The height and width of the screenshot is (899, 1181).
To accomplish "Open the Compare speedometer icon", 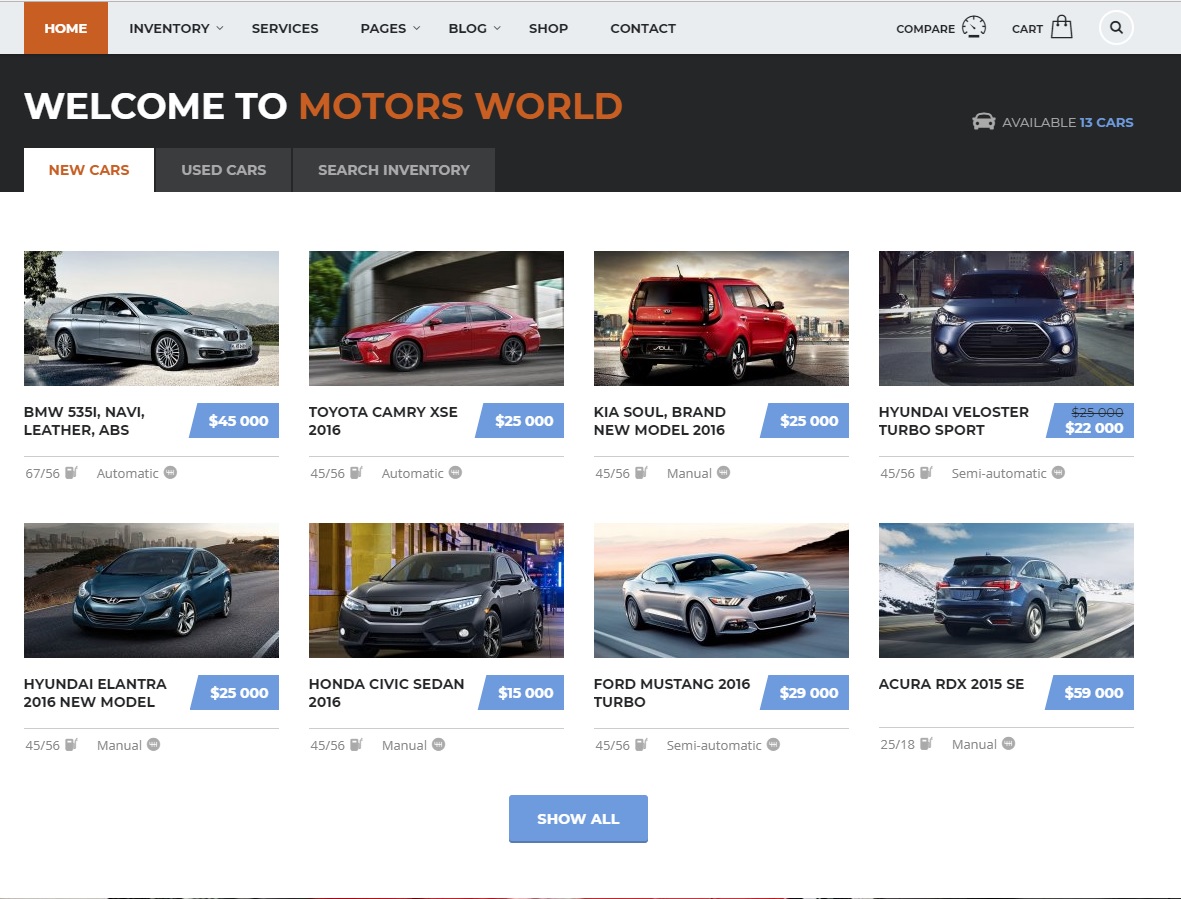I will coord(974,27).
